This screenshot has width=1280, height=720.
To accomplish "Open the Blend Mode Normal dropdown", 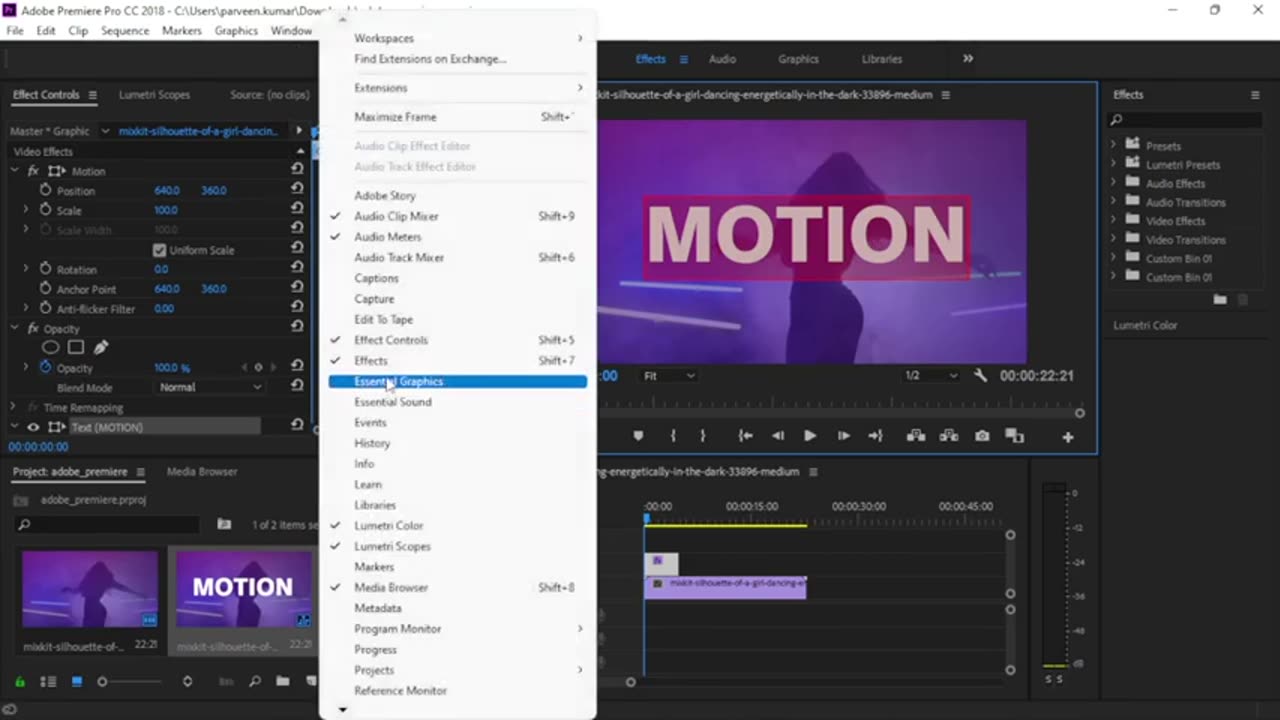I will pyautogui.click(x=210, y=387).
